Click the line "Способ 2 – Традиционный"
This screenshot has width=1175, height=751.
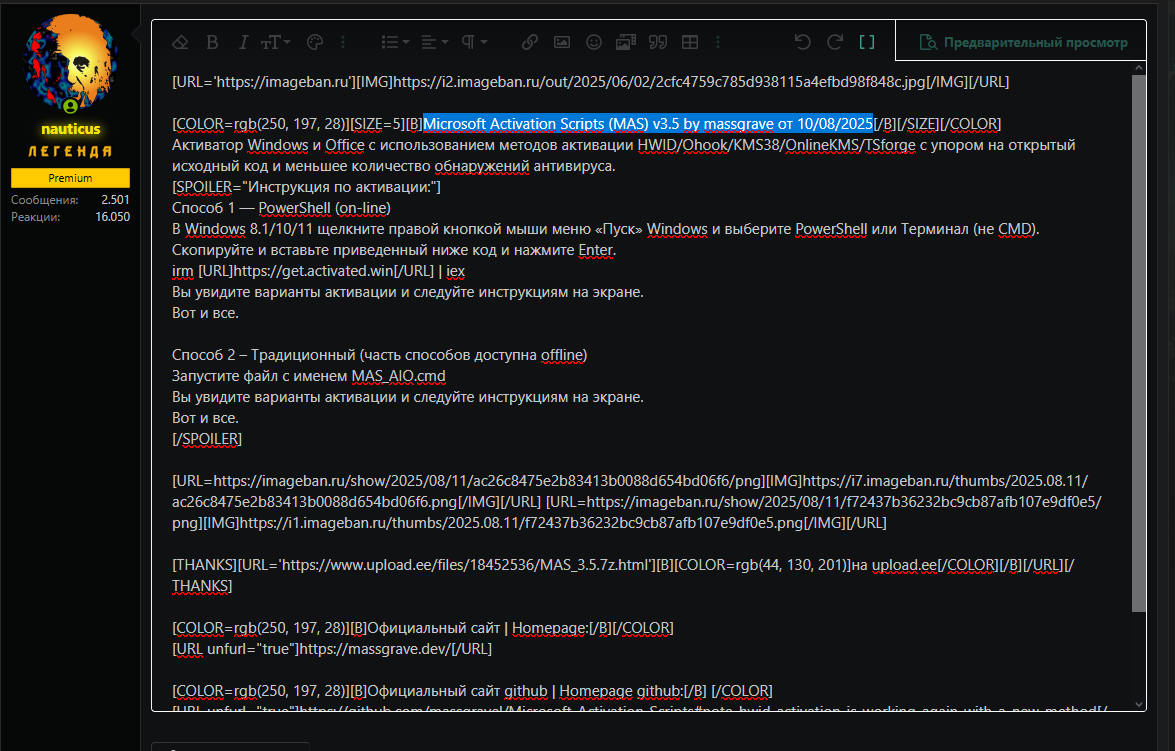379,355
